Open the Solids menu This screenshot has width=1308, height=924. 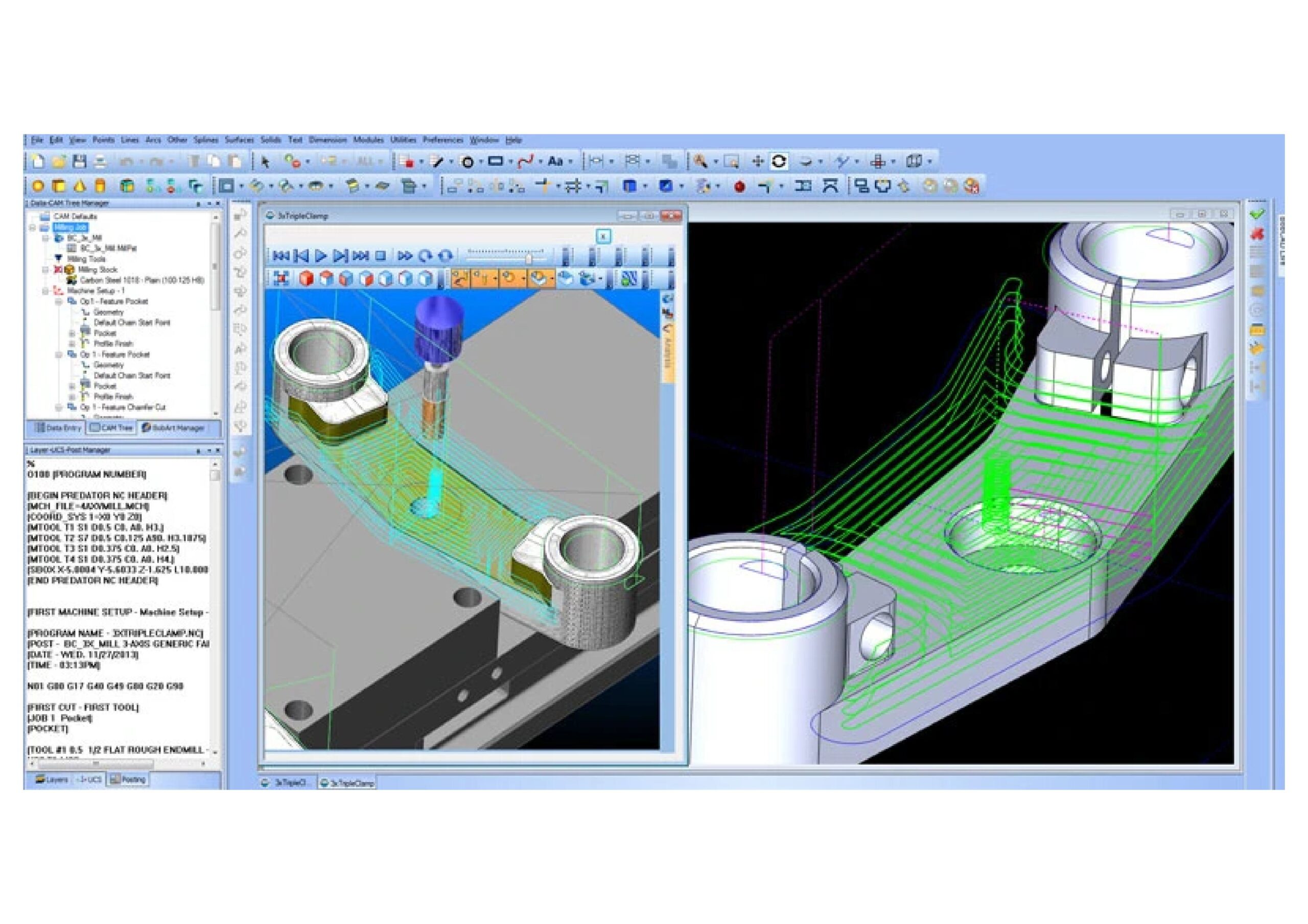[x=271, y=140]
